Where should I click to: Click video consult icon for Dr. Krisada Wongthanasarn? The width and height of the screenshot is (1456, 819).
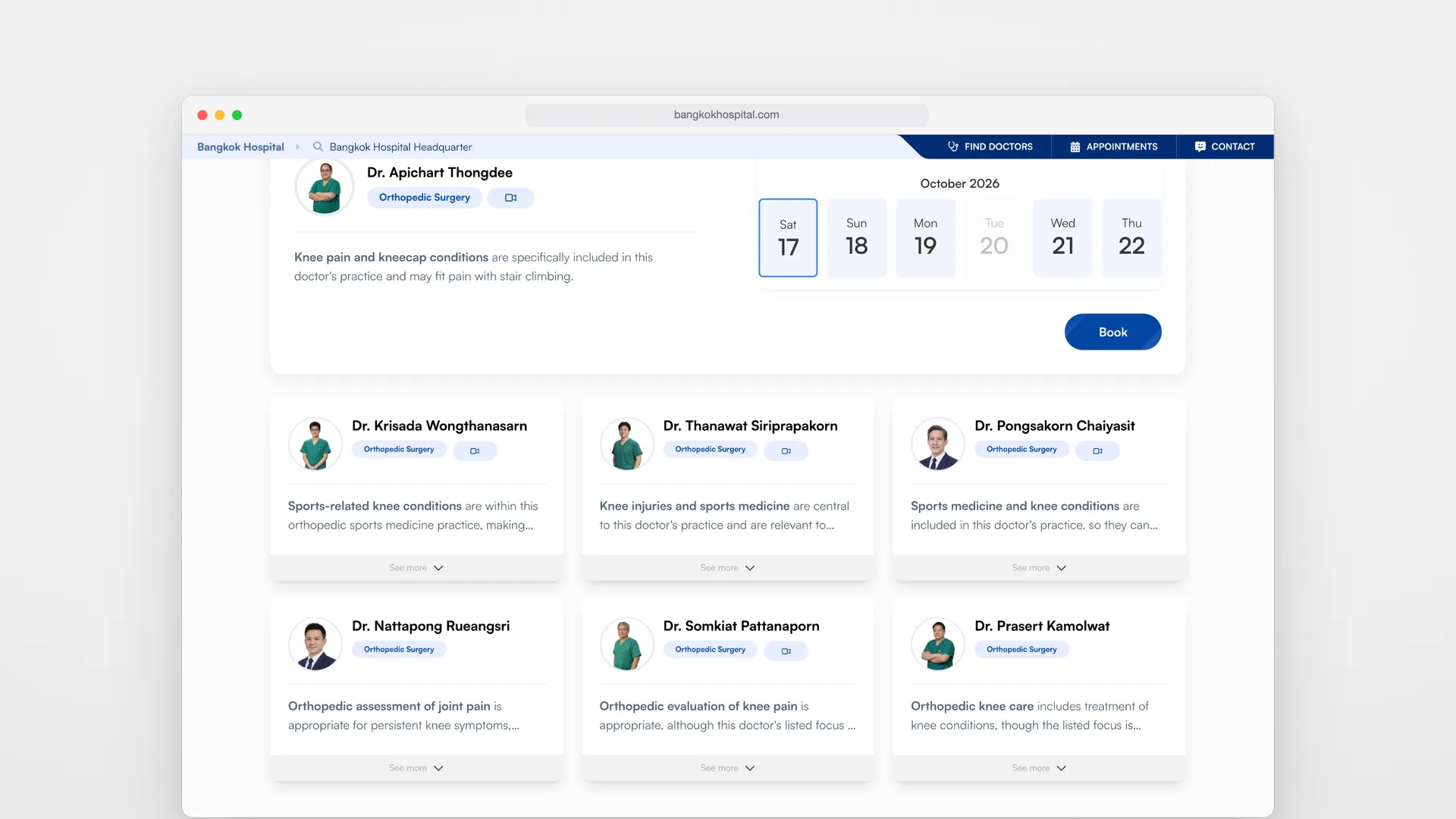pos(475,451)
